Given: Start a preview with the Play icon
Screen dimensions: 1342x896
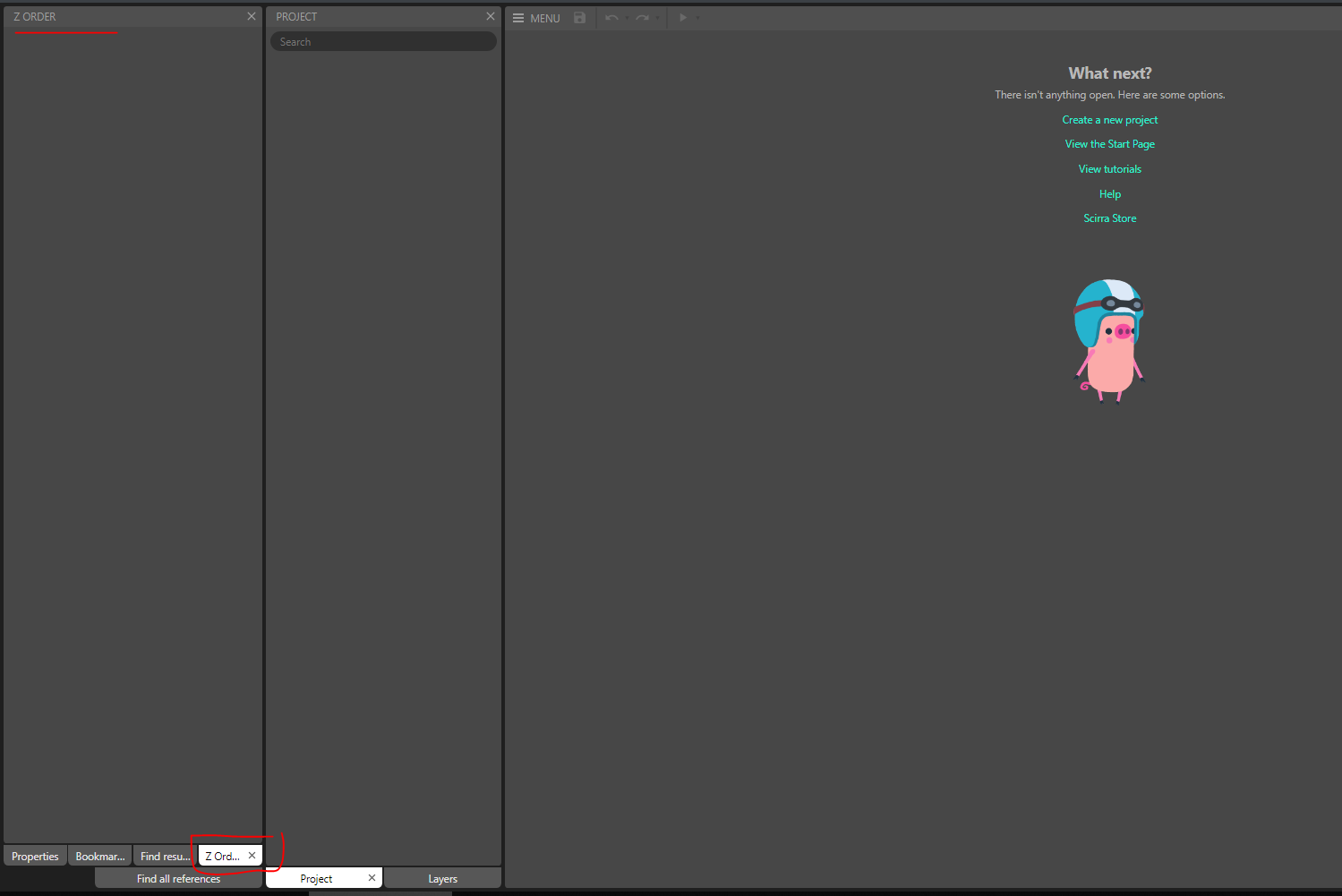Looking at the screenshot, I should [682, 17].
